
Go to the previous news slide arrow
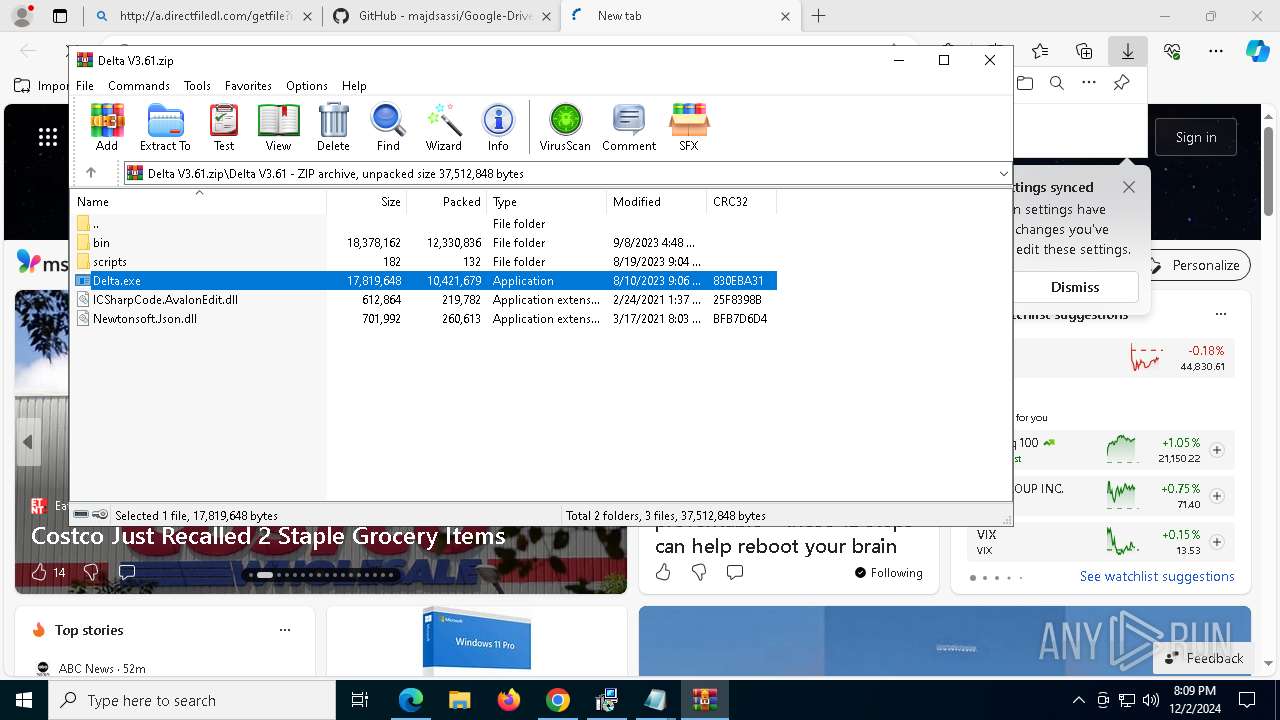(28, 442)
